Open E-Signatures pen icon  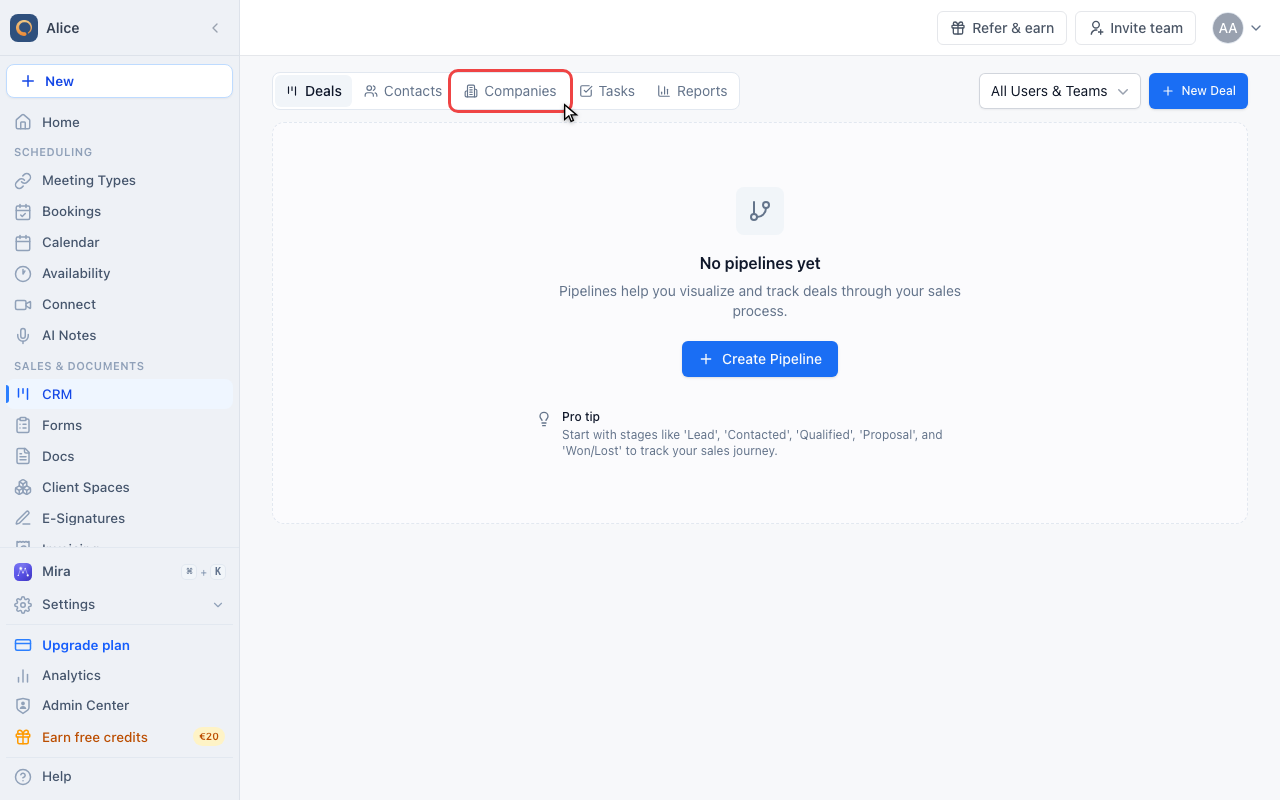23,519
